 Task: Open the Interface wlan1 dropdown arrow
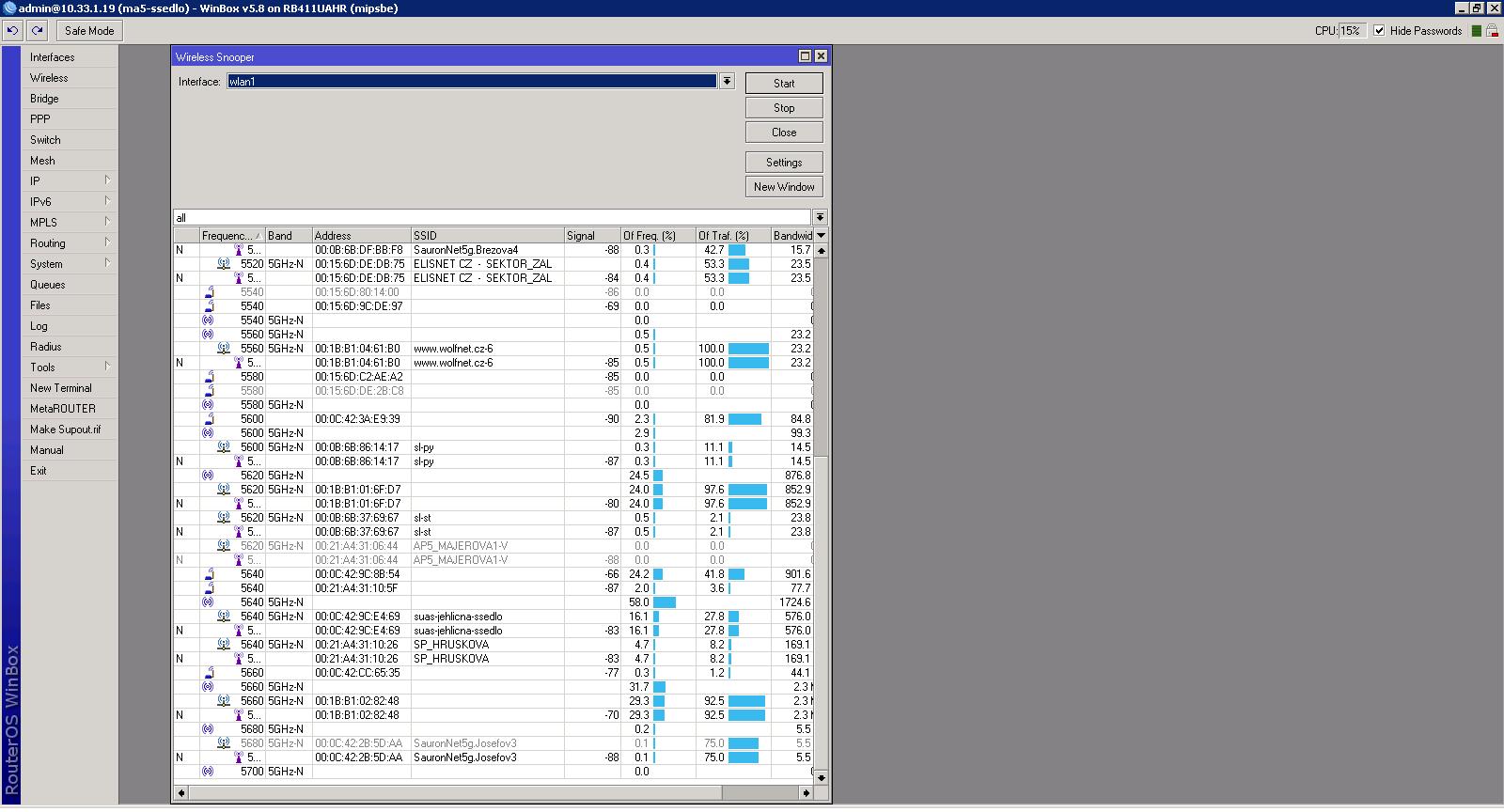(727, 82)
